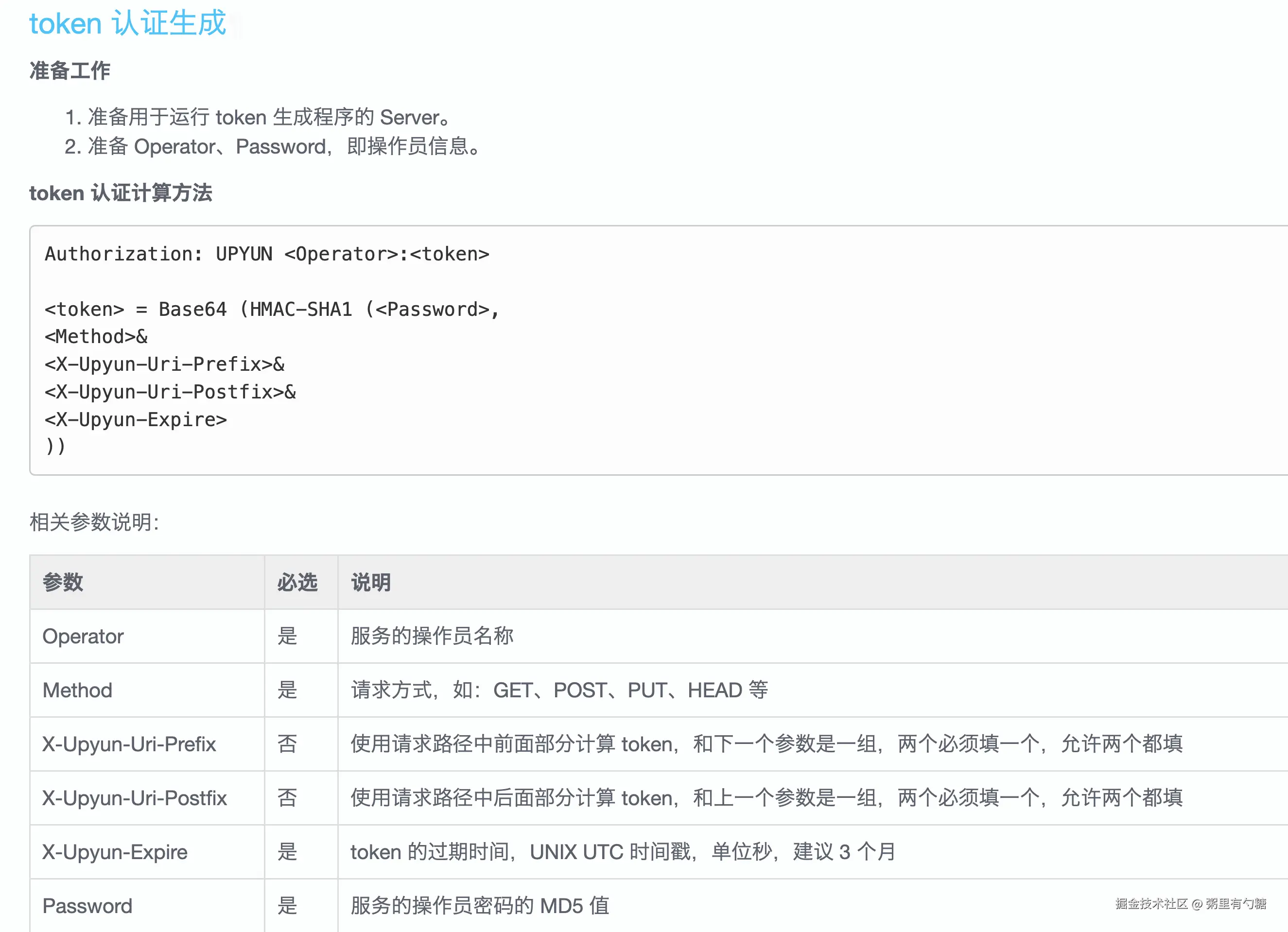Screen dimensions: 1288x932
Task: Click <X-Upyun-Uri-Postfix>& in code block
Action: 171,392
